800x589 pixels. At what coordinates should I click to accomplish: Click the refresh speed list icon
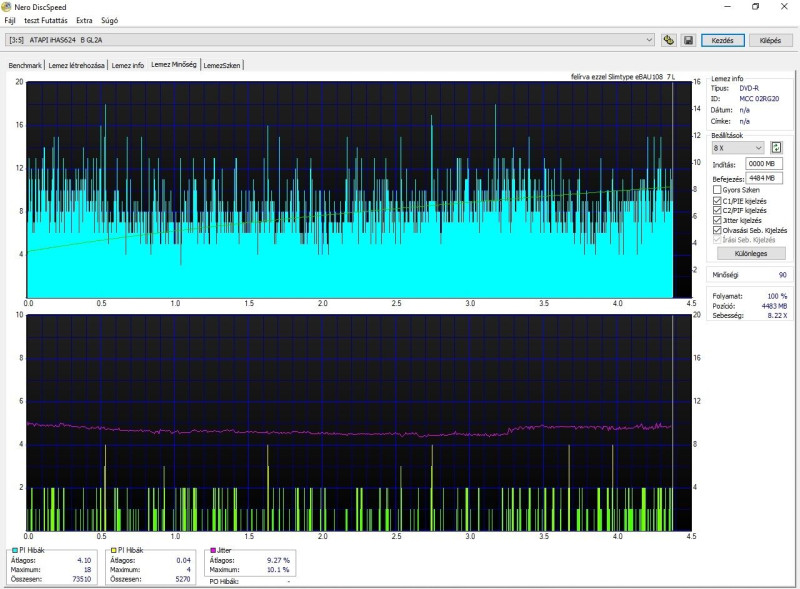[776, 148]
